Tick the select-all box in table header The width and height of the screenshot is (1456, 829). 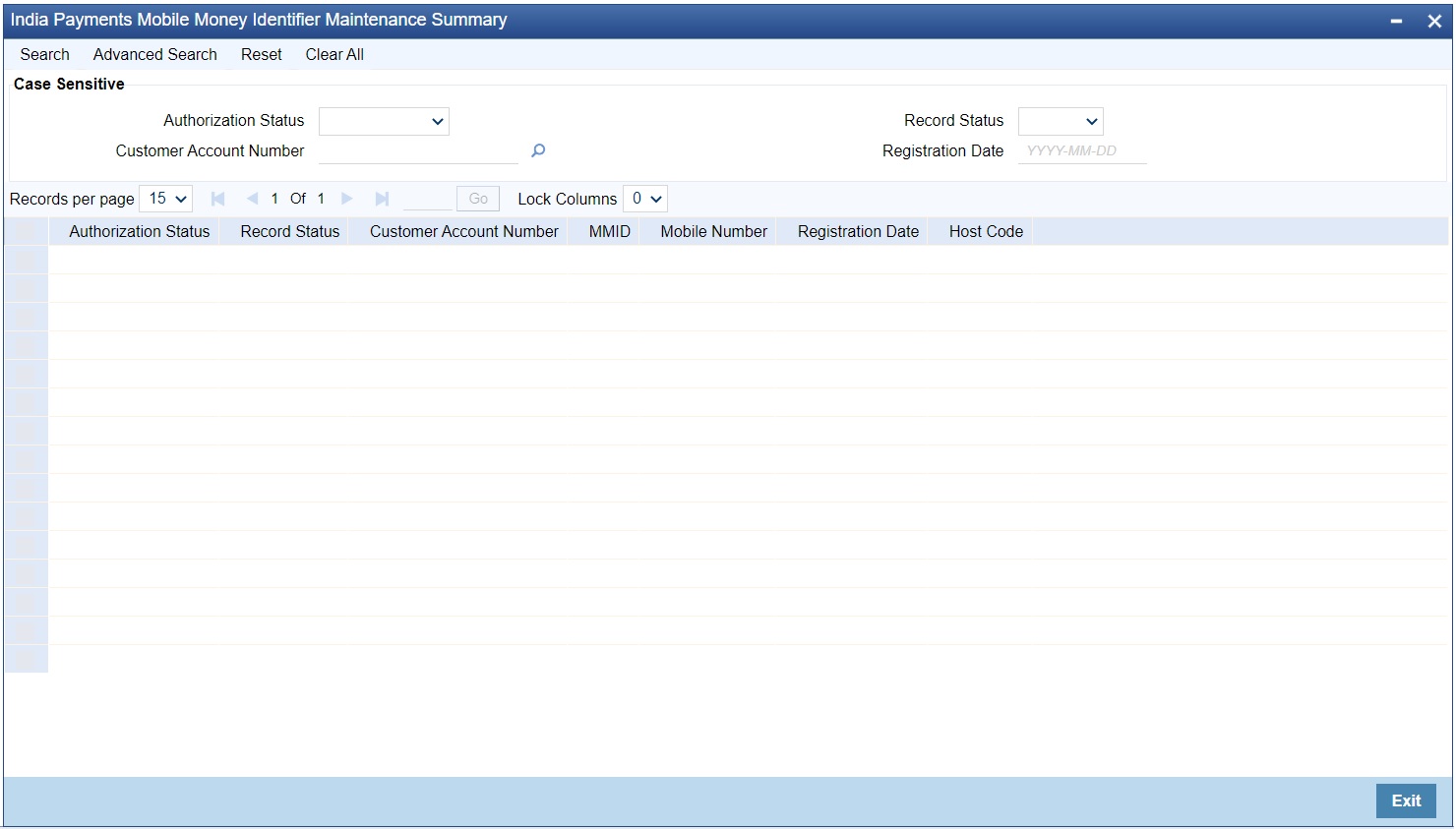(26, 231)
